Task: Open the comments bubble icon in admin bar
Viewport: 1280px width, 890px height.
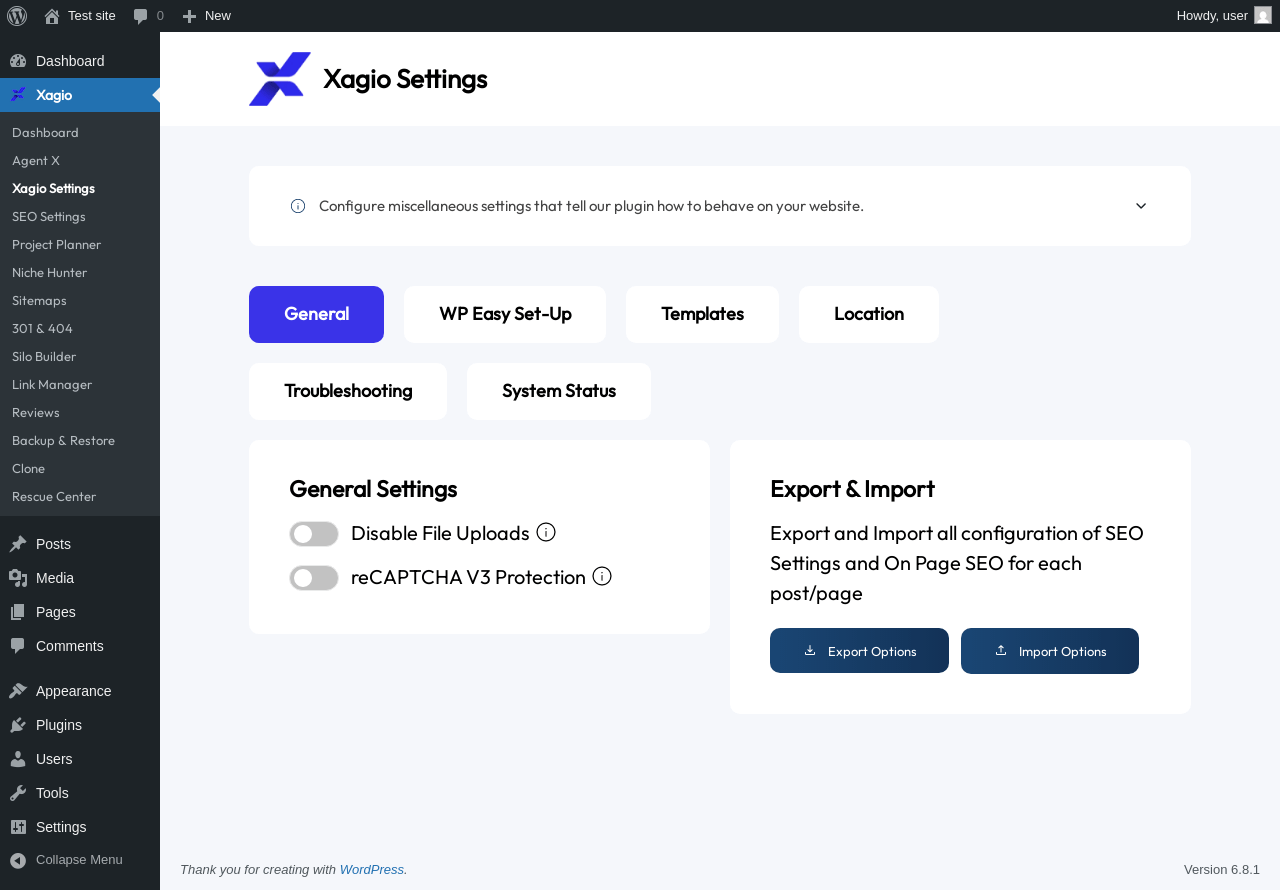Action: [x=141, y=16]
